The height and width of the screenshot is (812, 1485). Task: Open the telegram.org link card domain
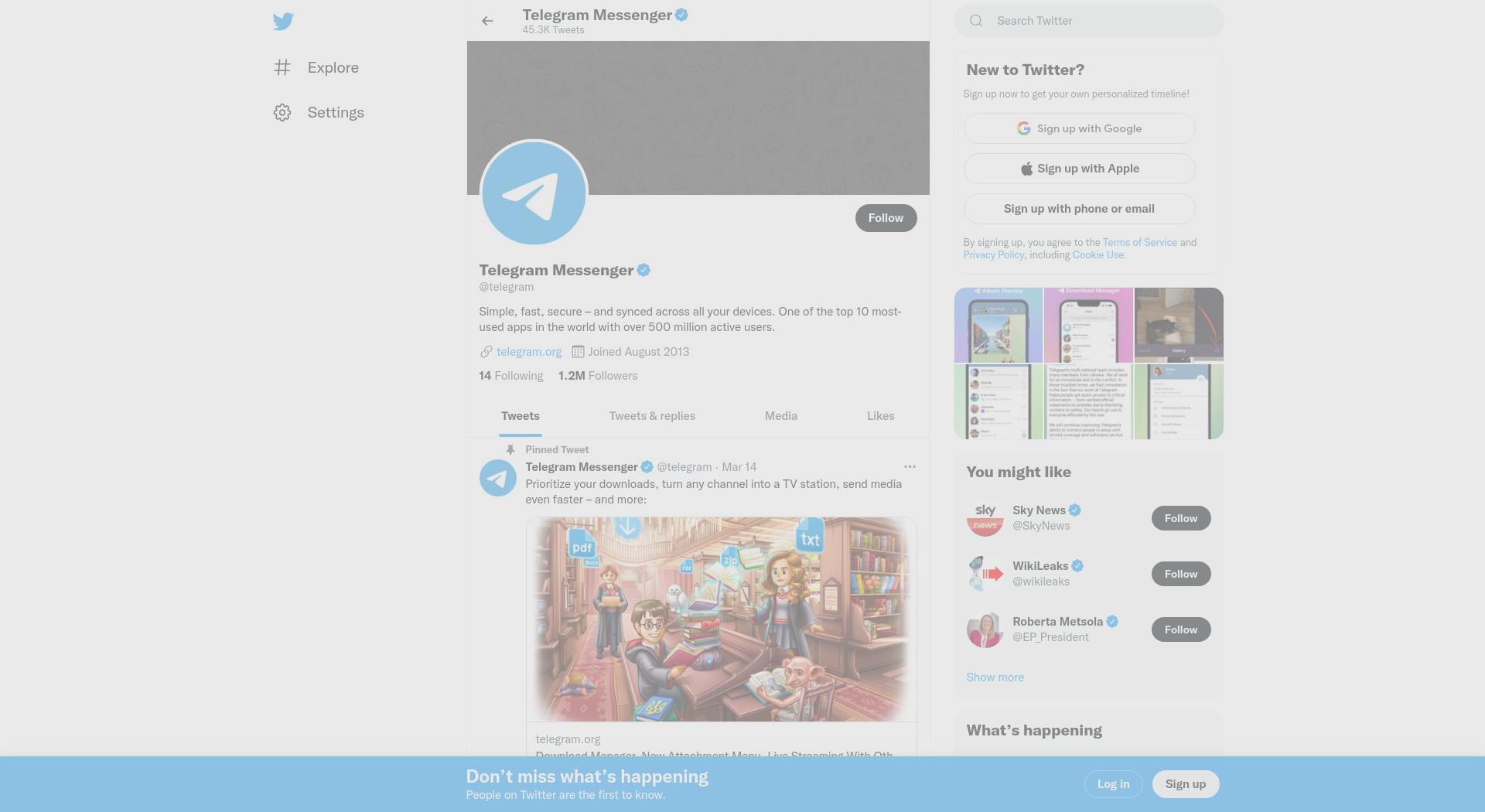(x=568, y=740)
